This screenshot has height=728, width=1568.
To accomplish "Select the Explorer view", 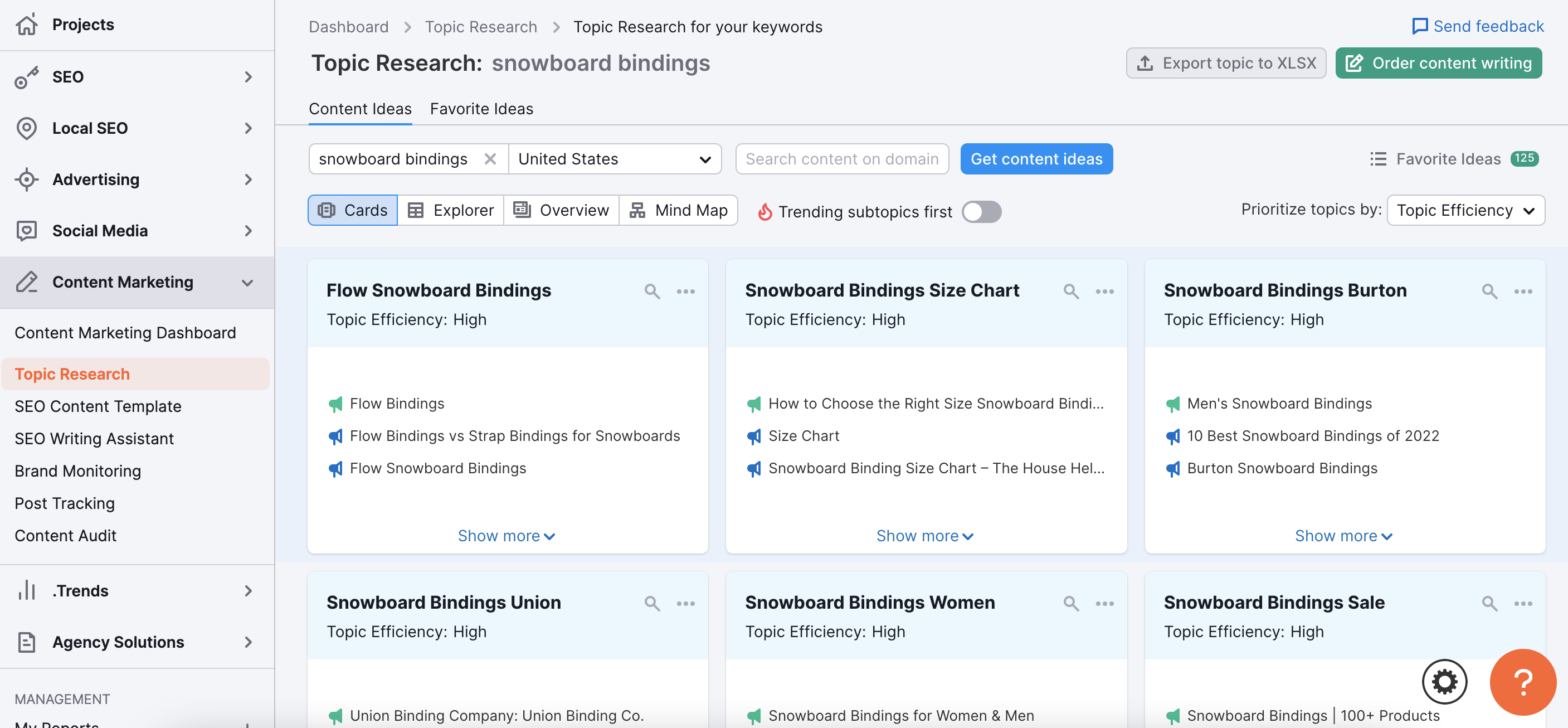I will [450, 210].
